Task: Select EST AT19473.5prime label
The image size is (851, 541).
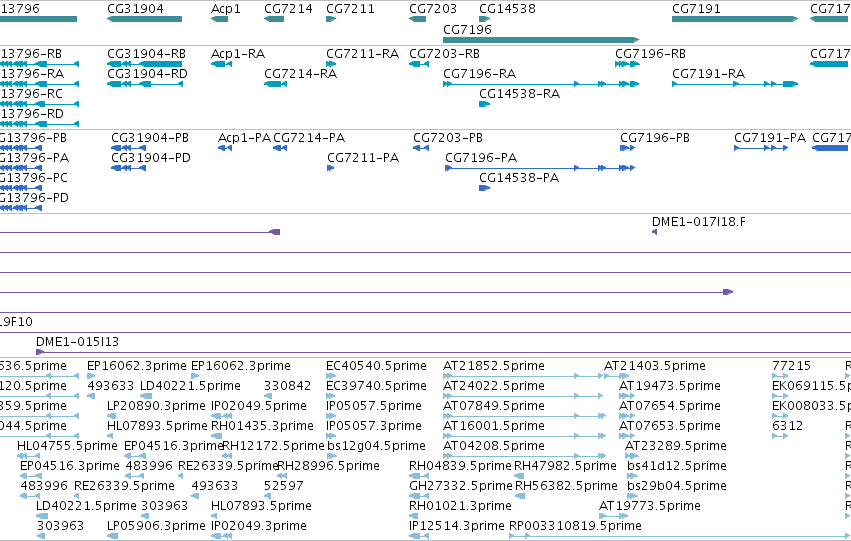Action: 670,386
